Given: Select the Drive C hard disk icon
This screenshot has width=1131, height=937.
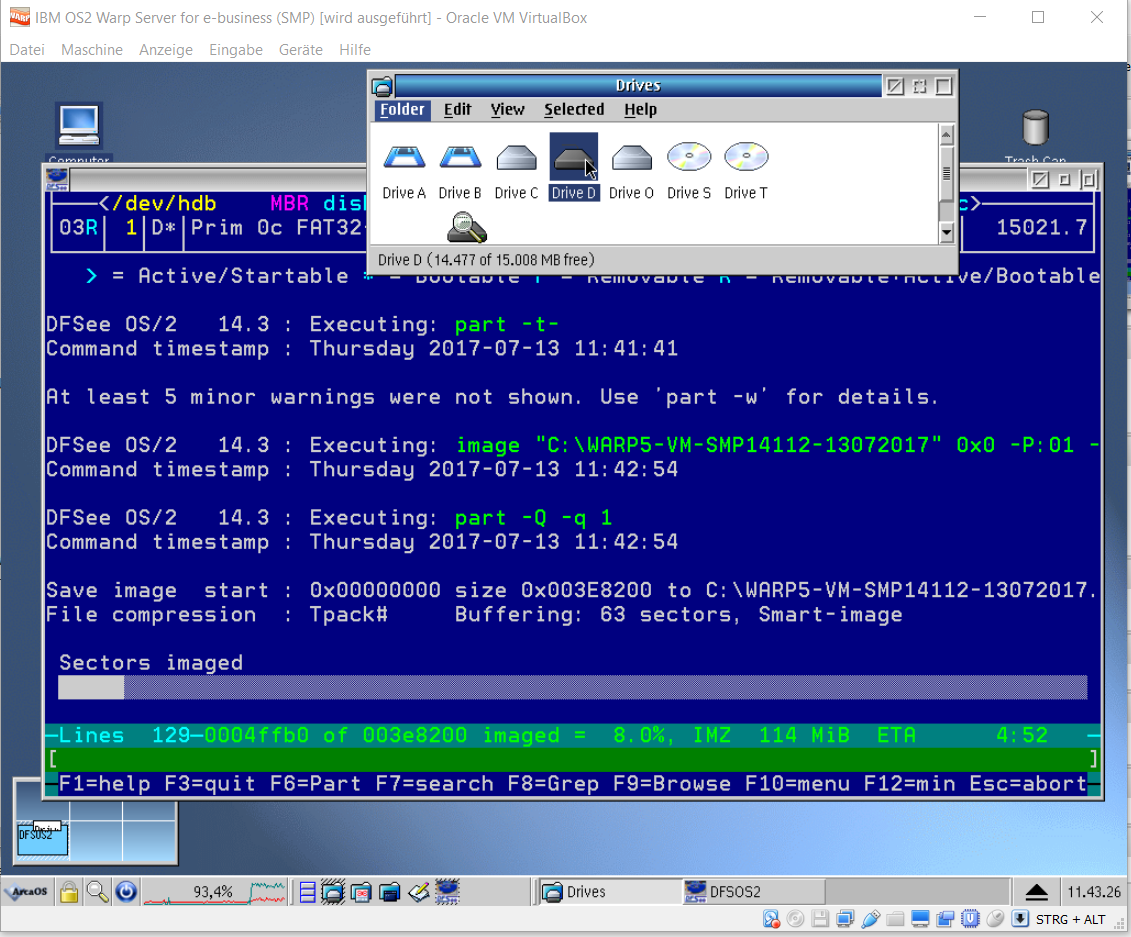Looking at the screenshot, I should [x=516, y=157].
